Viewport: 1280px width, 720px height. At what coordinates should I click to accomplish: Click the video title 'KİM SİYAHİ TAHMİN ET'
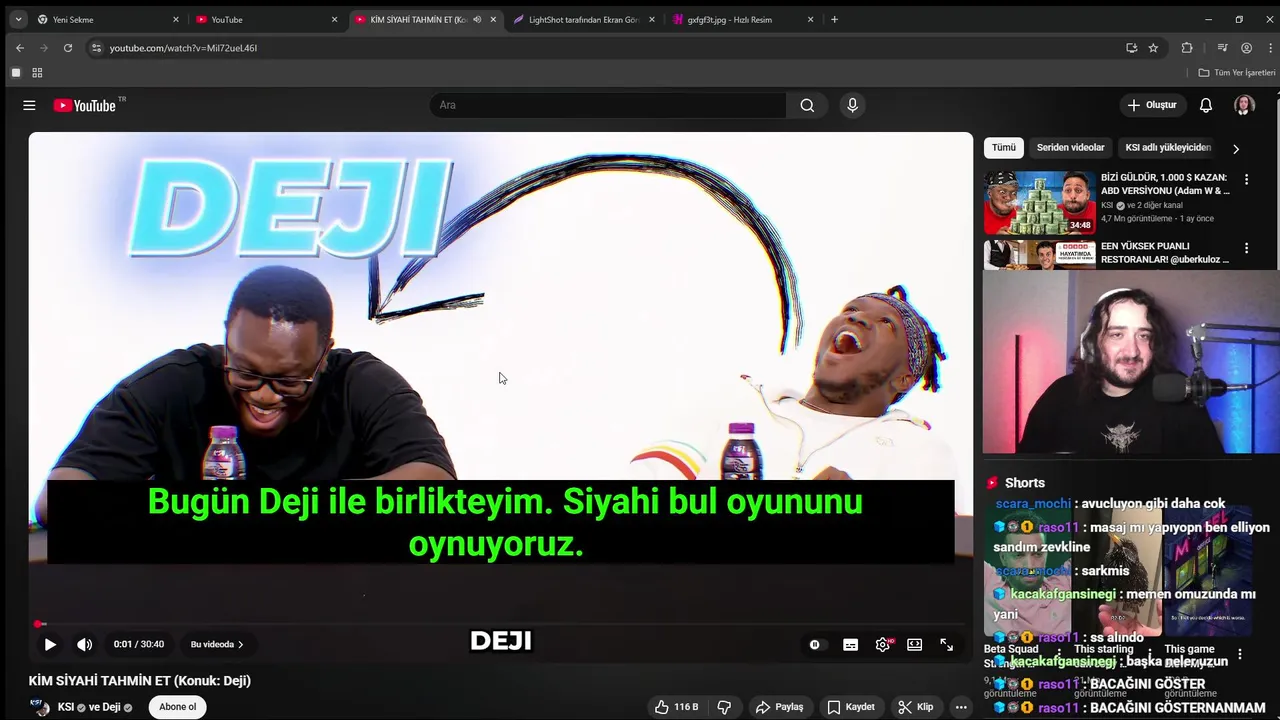pyautogui.click(x=140, y=681)
